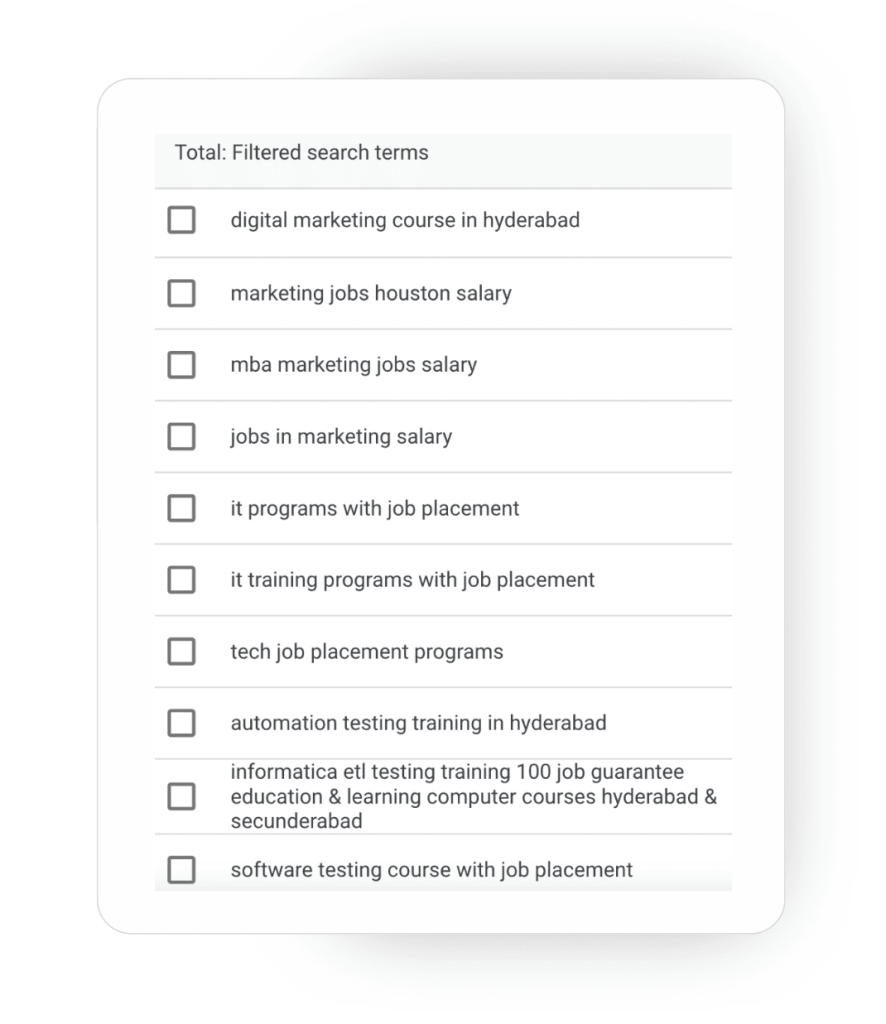Viewport: 886px width, 1024px height.
Task: Click 'digital marketing course in hyderabad' text
Action: click(405, 220)
